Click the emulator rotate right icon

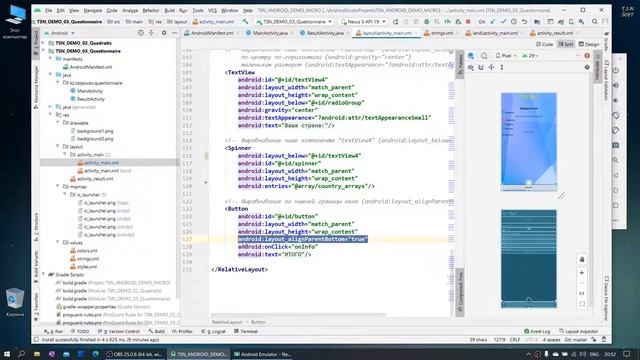point(616,131)
